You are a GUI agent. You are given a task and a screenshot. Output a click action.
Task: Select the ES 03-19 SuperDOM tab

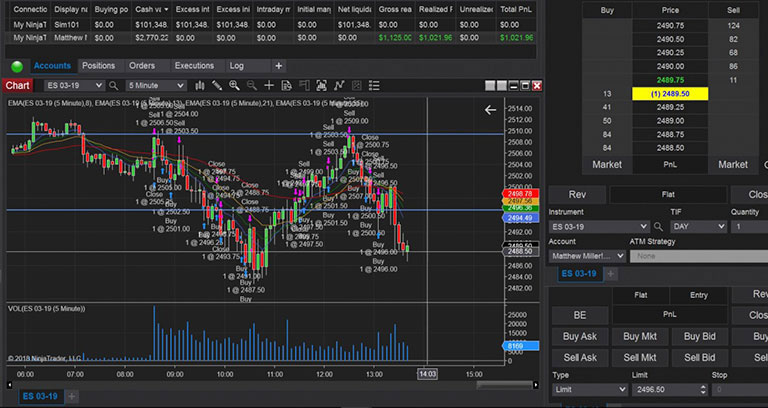pyautogui.click(x=579, y=274)
